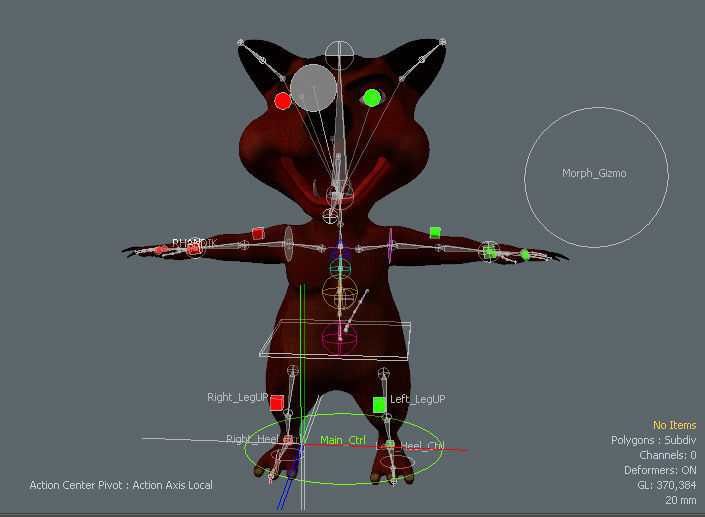Select the red right eye controller
The height and width of the screenshot is (517, 705).
(x=282, y=101)
